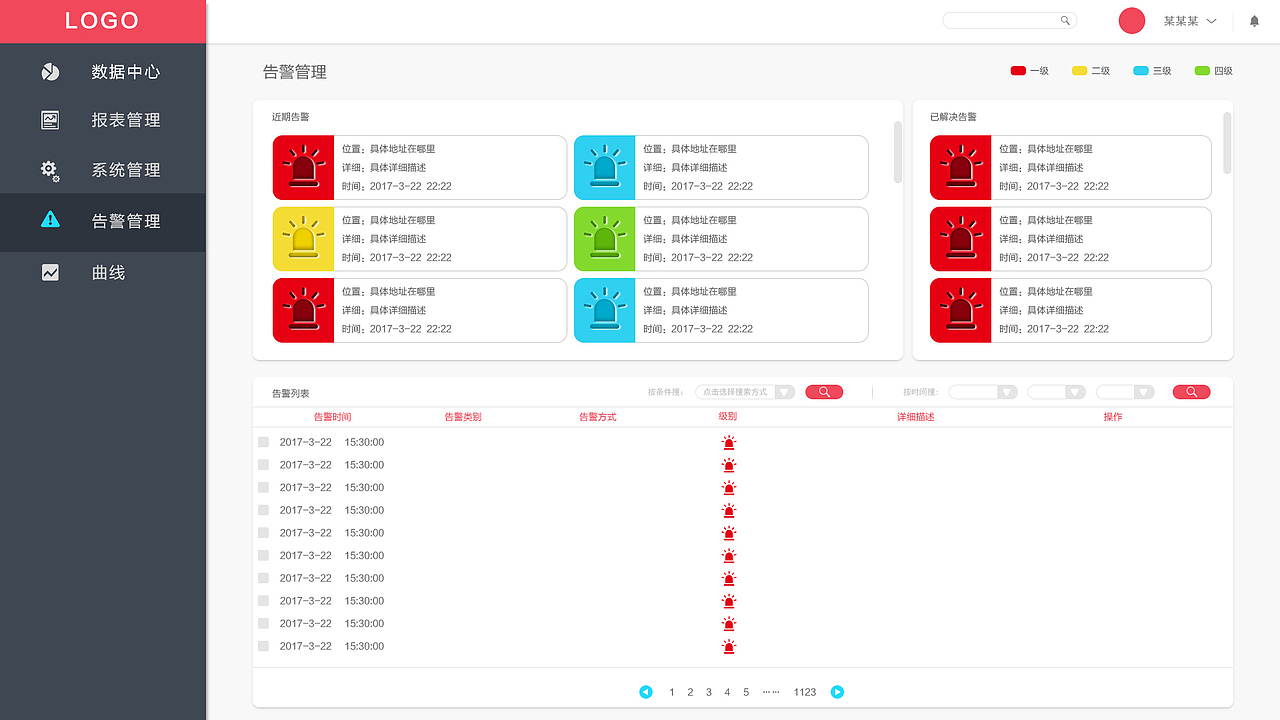Open notifications via the bell icon

(1255, 20)
